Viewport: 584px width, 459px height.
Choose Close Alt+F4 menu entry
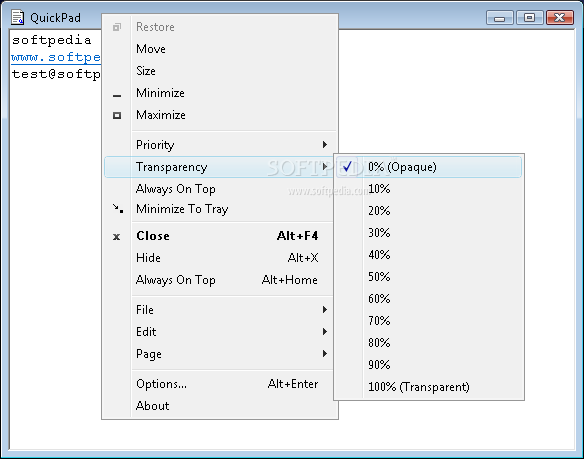point(220,236)
